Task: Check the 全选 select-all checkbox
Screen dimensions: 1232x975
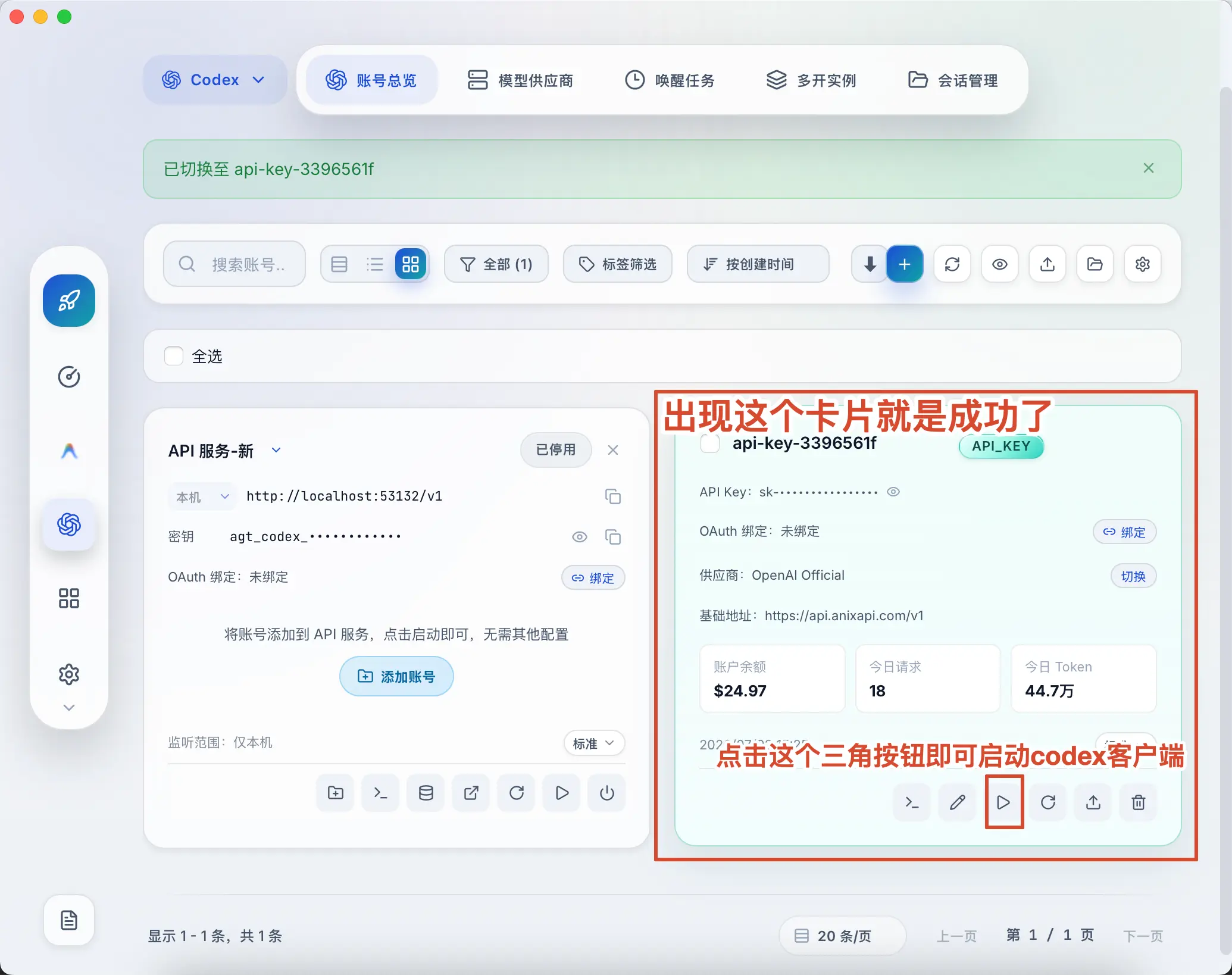Action: click(x=174, y=356)
